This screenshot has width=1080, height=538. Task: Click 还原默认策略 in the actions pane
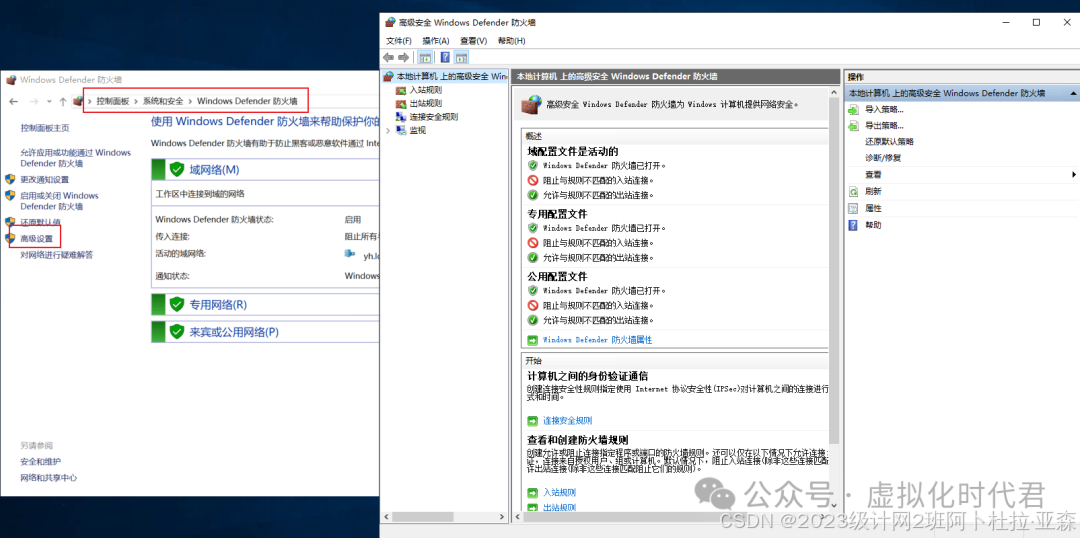point(889,141)
